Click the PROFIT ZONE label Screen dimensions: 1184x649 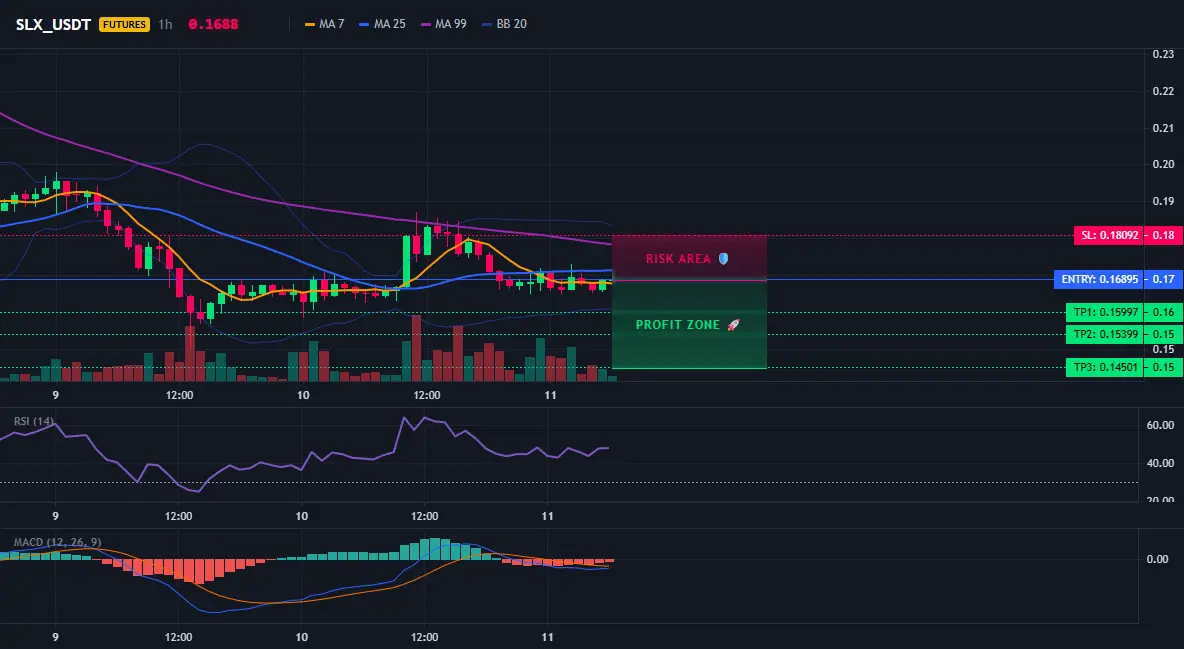point(677,325)
